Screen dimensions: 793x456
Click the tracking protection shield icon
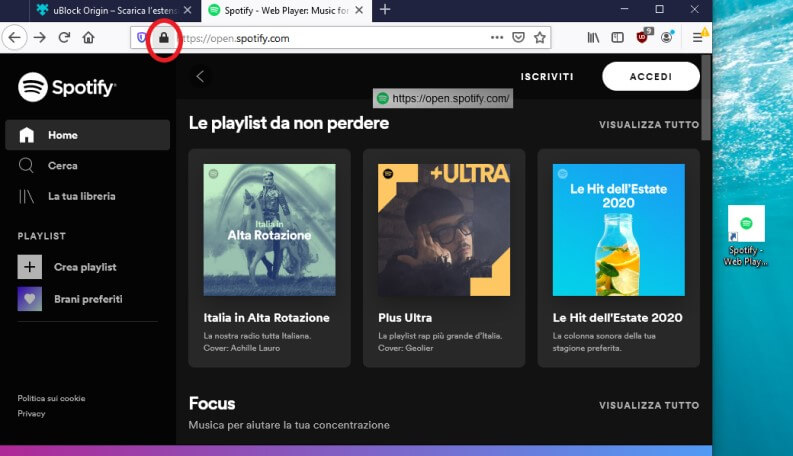coord(142,37)
